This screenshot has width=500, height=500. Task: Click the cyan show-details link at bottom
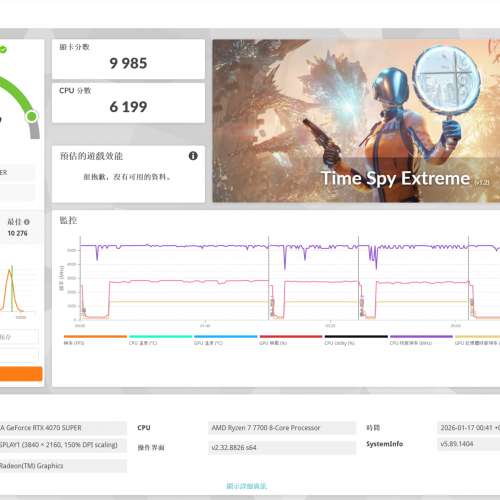click(x=247, y=486)
